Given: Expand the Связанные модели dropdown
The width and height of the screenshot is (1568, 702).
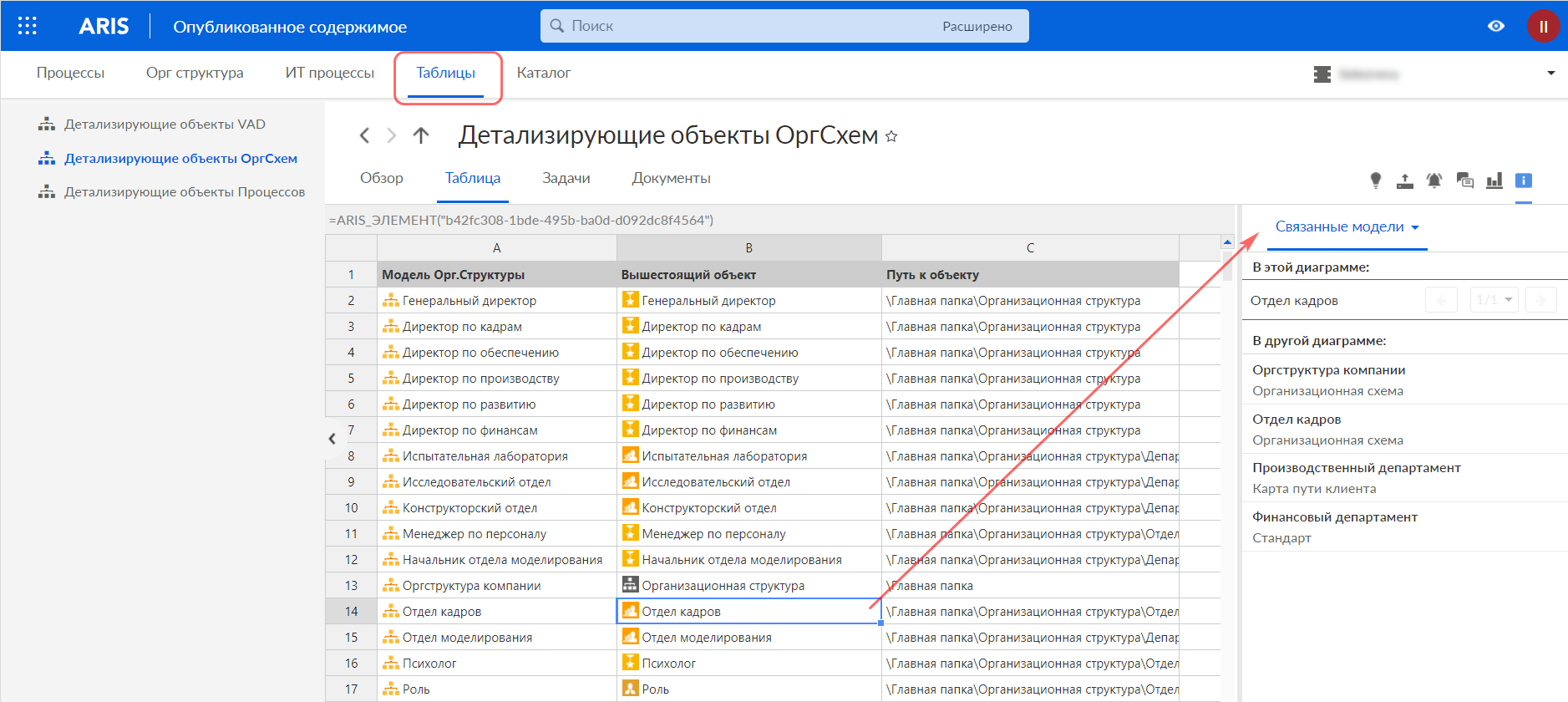Looking at the screenshot, I should 1347,227.
